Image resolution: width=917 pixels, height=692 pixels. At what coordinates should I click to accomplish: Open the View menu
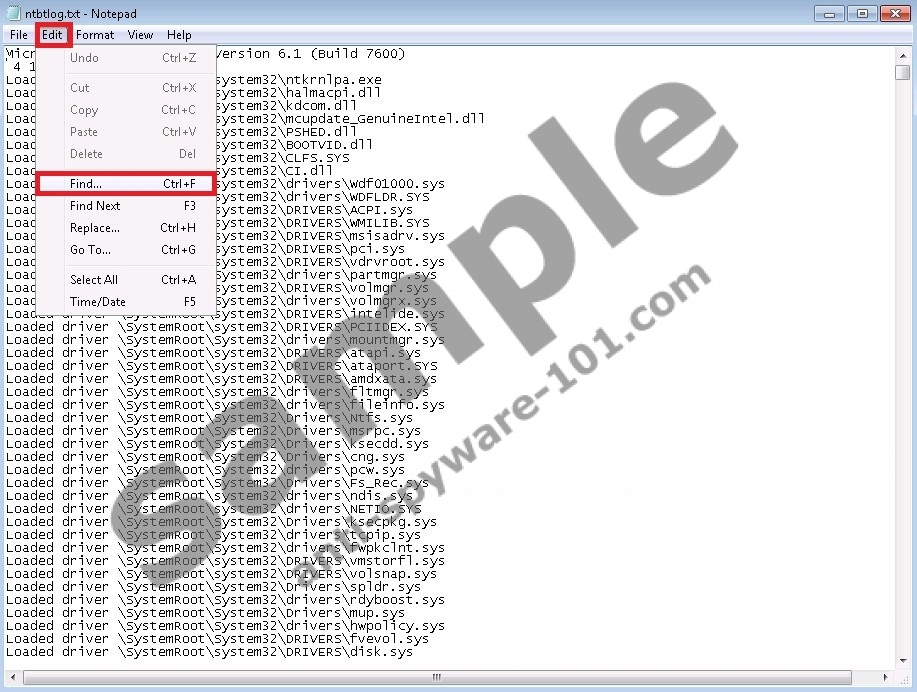[x=140, y=34]
